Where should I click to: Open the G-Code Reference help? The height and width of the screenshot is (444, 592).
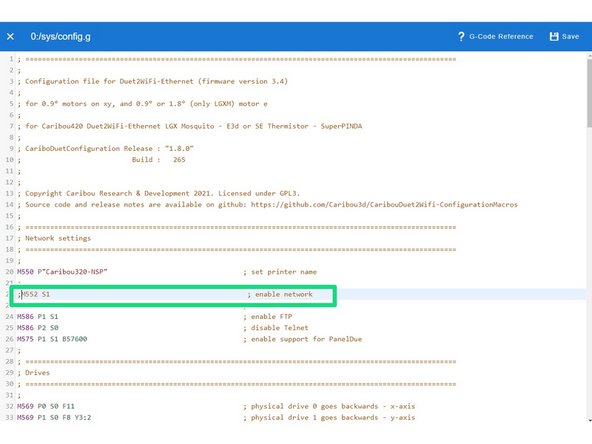pos(495,36)
